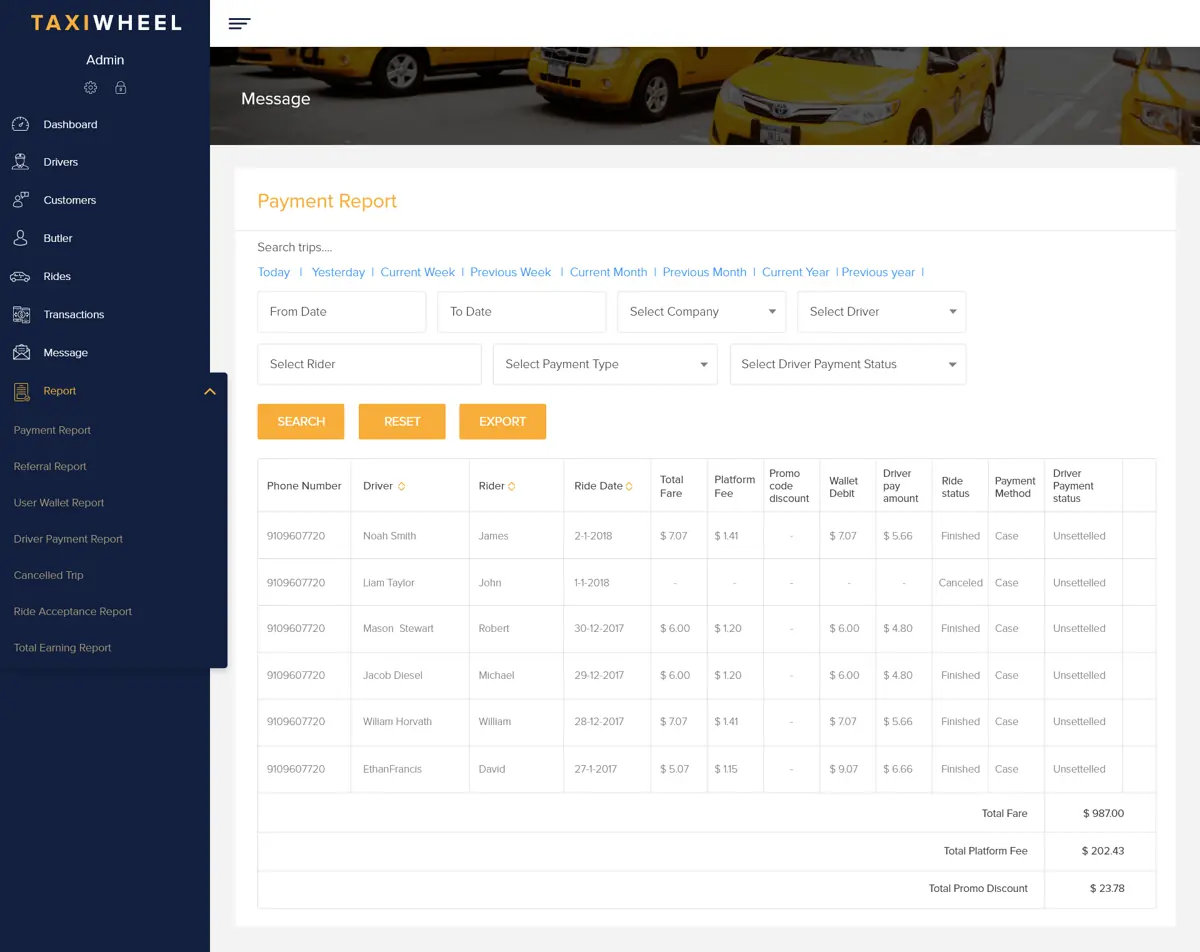This screenshot has height=952, width=1200.
Task: Filter trips by Current Month
Action: 608,272
